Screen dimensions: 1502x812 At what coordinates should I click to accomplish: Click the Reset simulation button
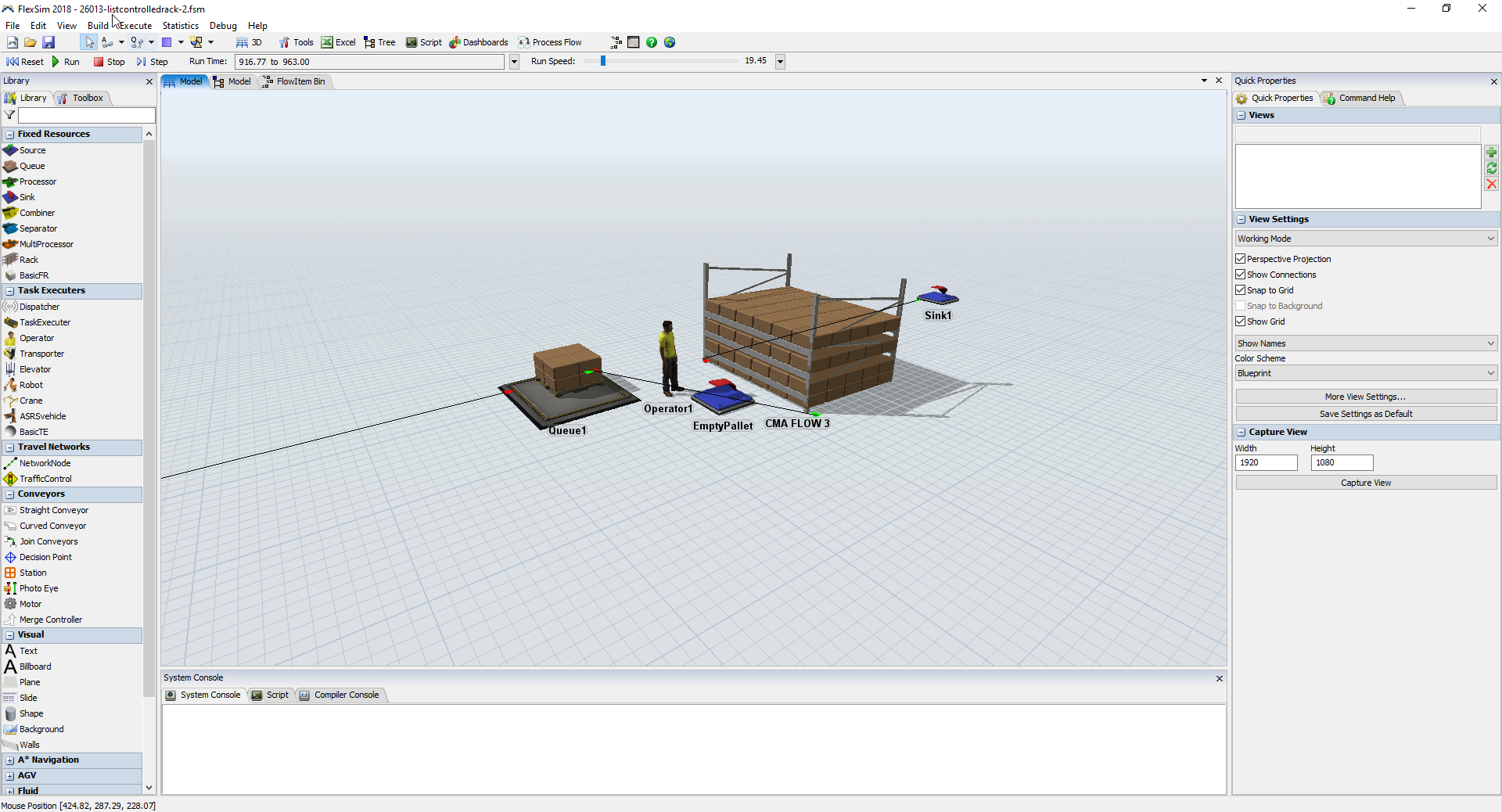pos(25,62)
